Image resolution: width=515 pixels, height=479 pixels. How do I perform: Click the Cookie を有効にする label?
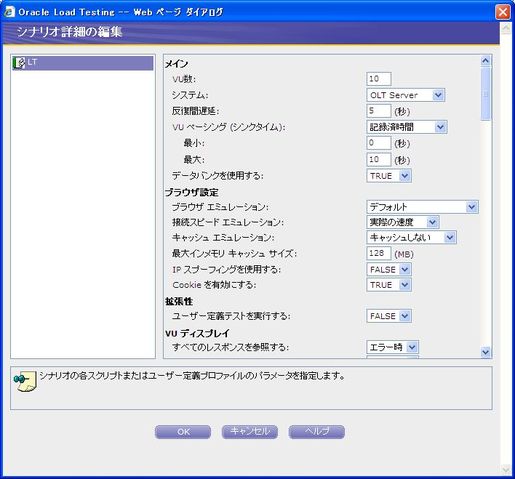214,285
